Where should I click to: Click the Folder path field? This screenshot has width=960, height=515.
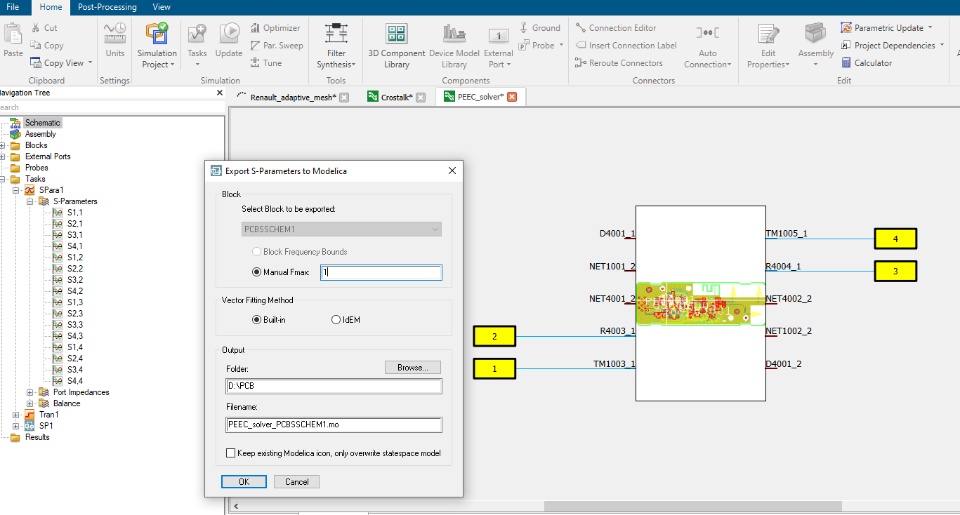click(x=334, y=386)
